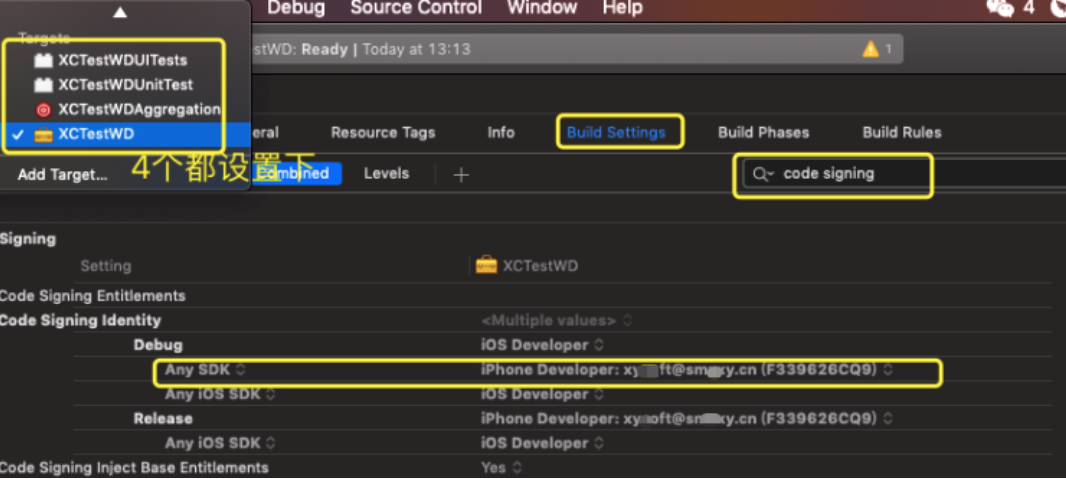The height and width of the screenshot is (479, 1066).
Task: Click the Release configuration label
Action: [162, 419]
